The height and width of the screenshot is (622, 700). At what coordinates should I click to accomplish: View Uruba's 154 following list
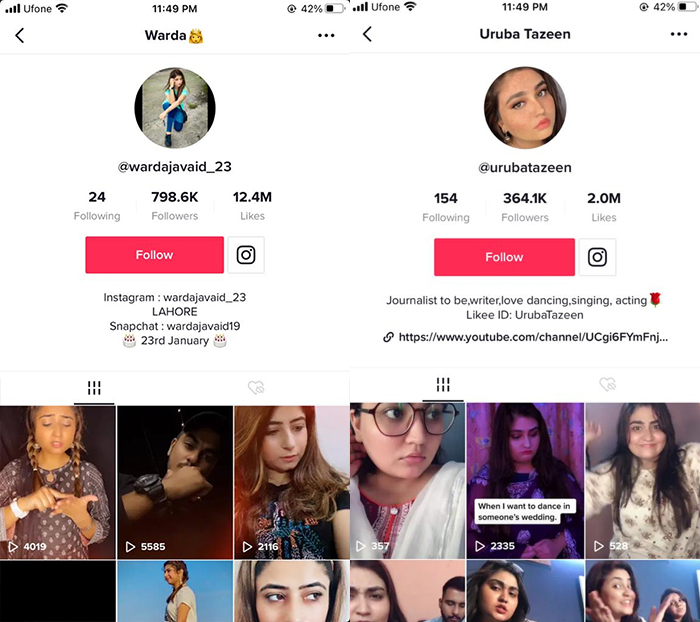pos(446,207)
